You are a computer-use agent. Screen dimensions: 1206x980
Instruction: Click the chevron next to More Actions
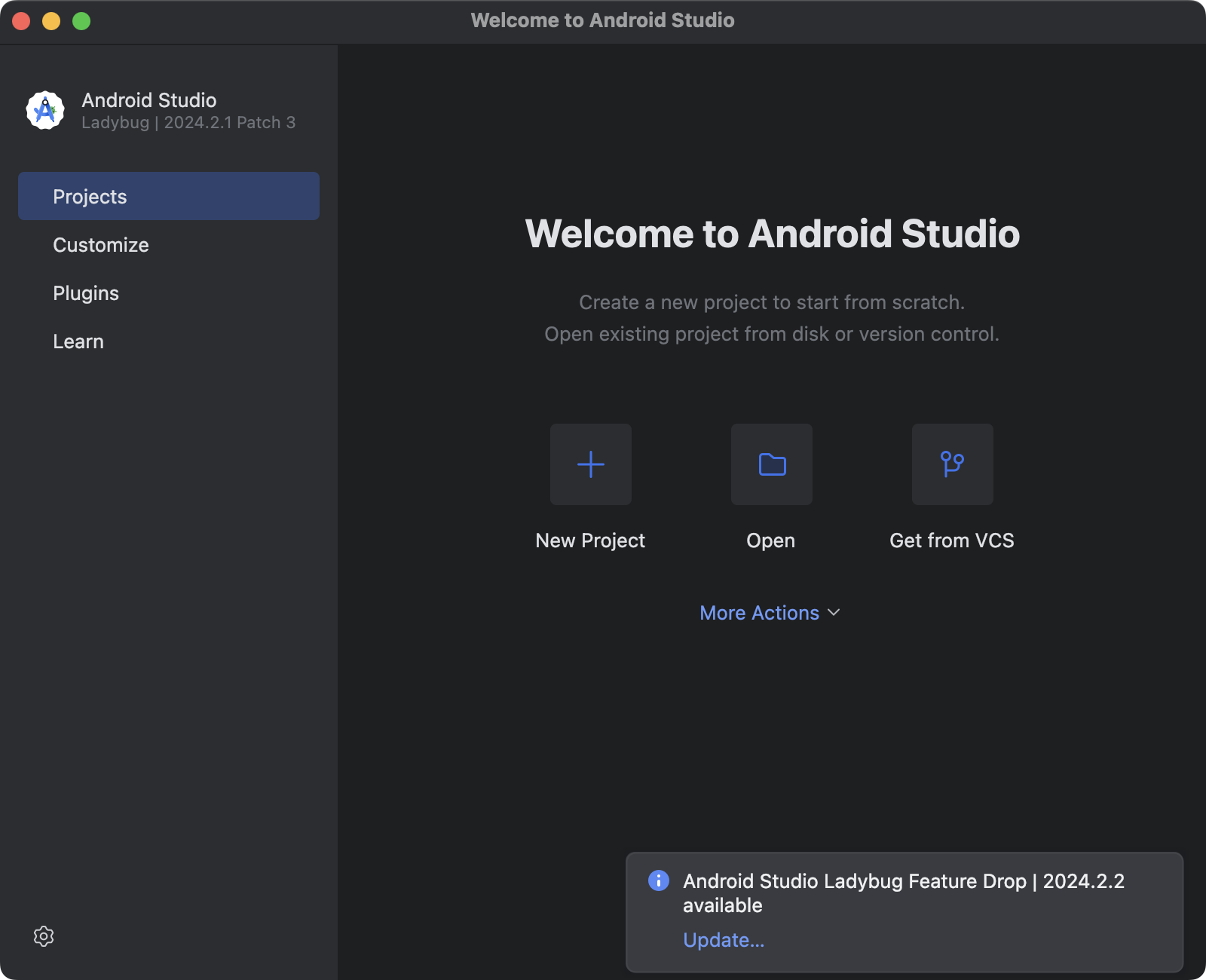834,613
